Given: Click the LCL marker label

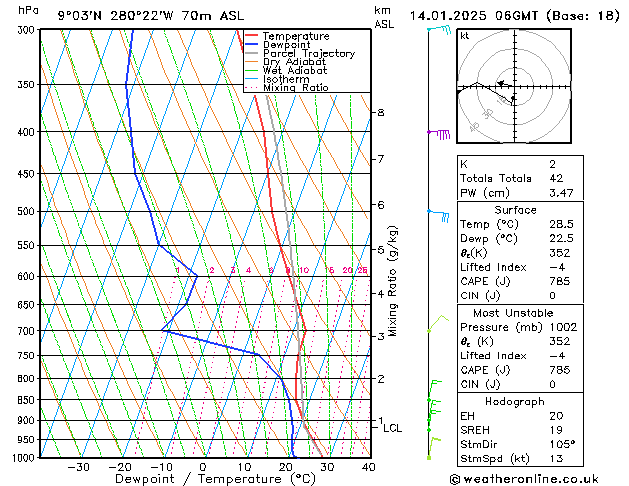Looking at the screenshot, I should (x=392, y=428).
